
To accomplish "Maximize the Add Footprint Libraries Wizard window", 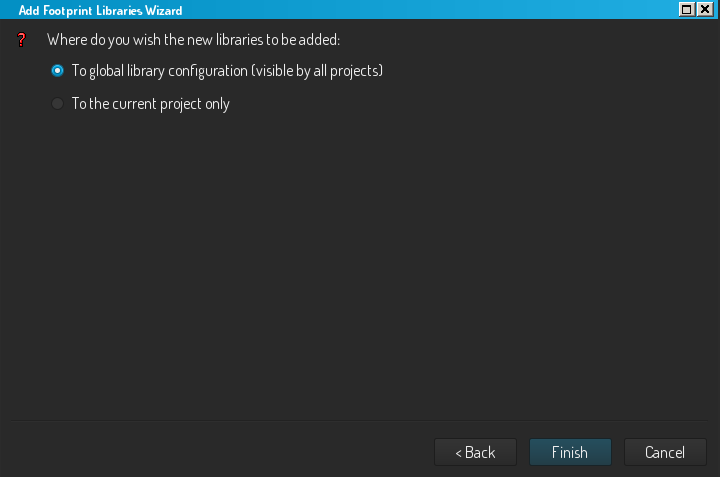I will [x=687, y=9].
